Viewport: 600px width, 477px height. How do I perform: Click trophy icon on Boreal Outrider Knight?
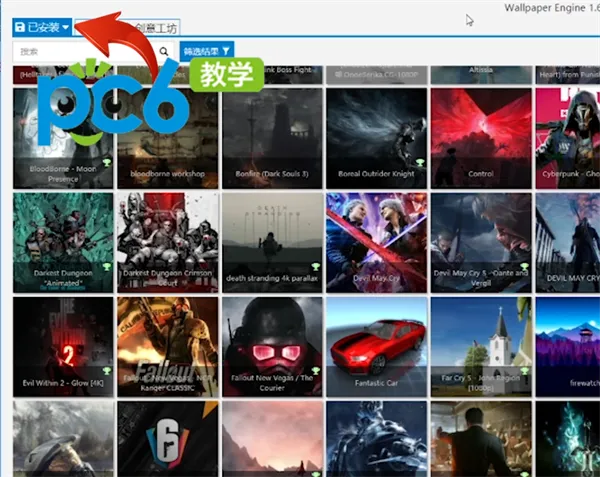pos(420,163)
